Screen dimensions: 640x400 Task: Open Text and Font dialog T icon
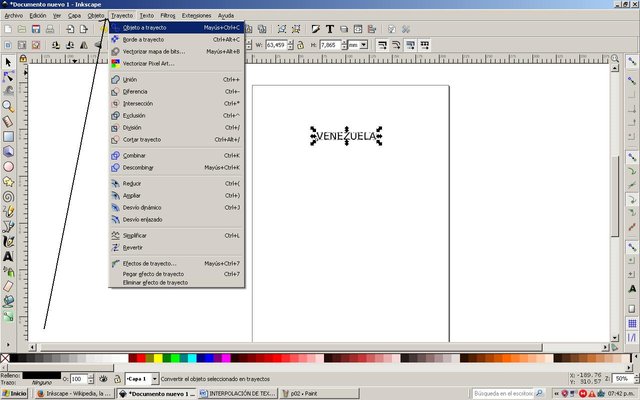tap(330, 29)
